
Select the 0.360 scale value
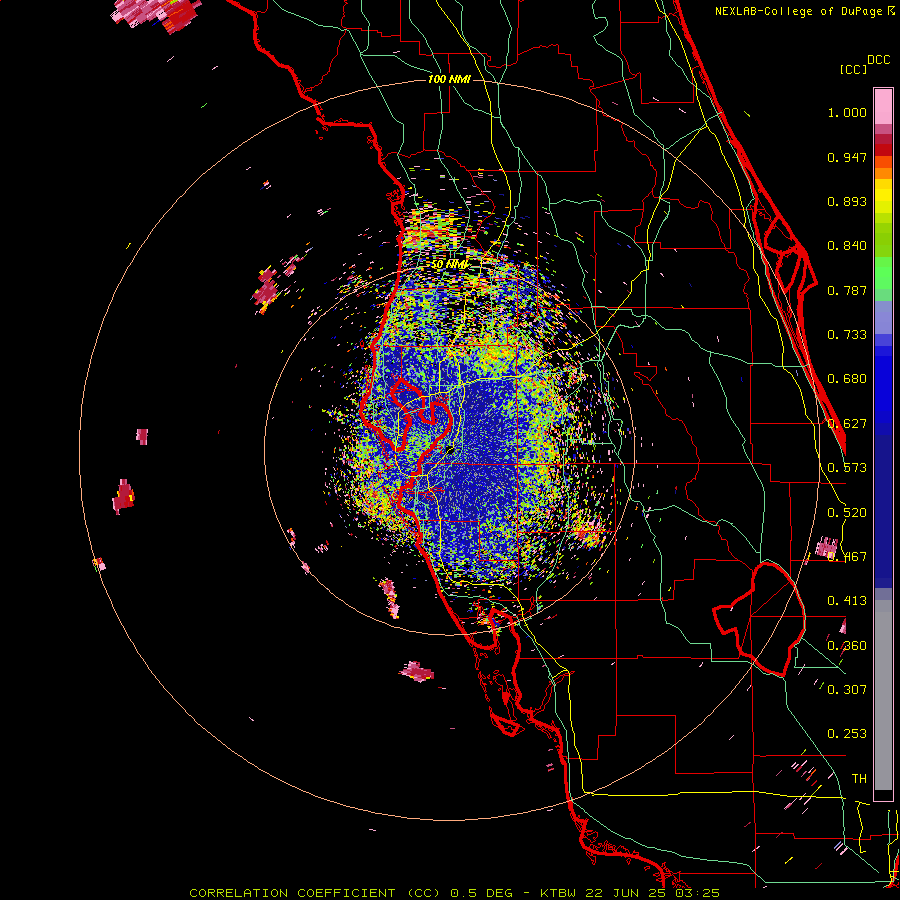click(847, 646)
